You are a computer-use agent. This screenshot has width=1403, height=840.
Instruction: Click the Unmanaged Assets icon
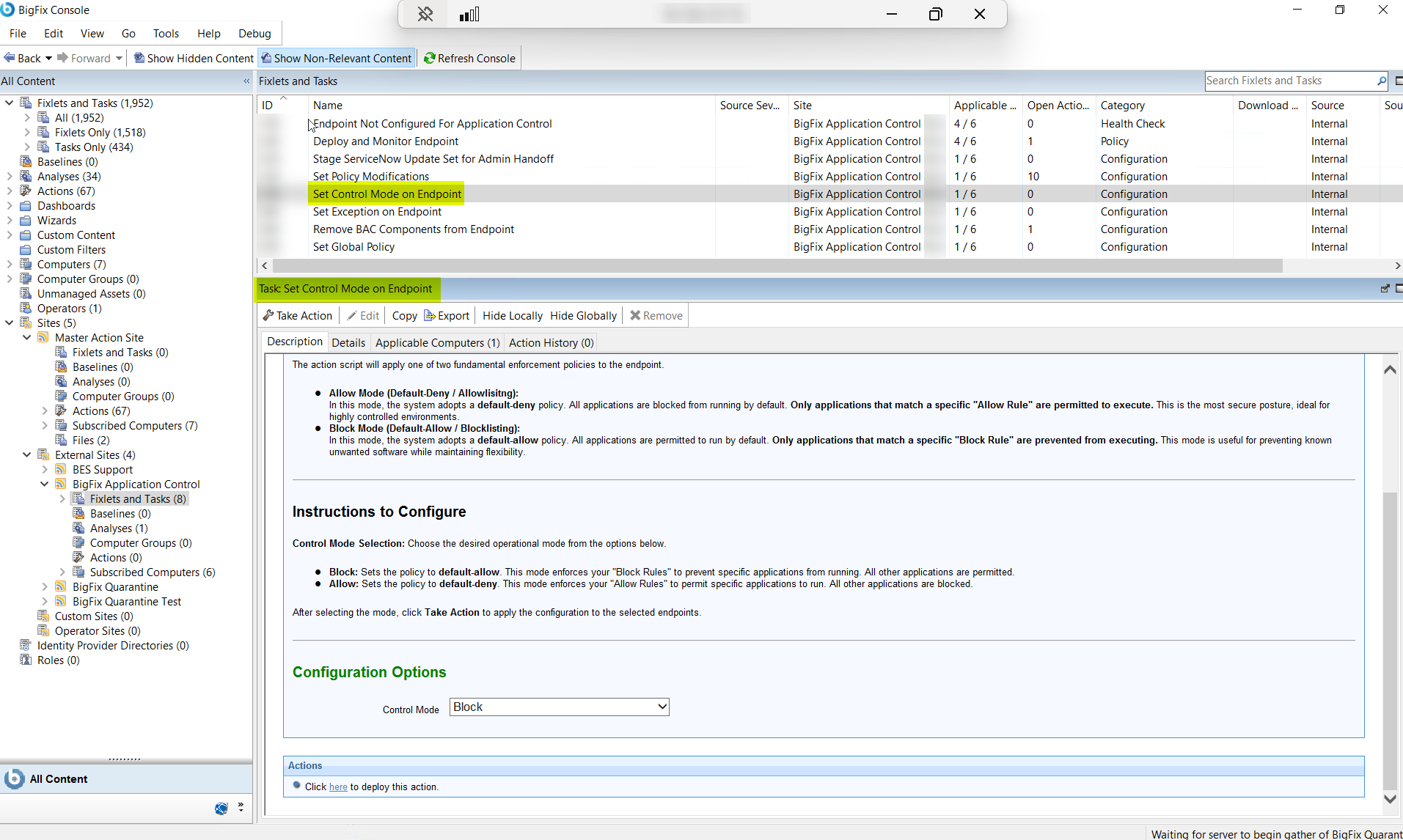coord(26,294)
